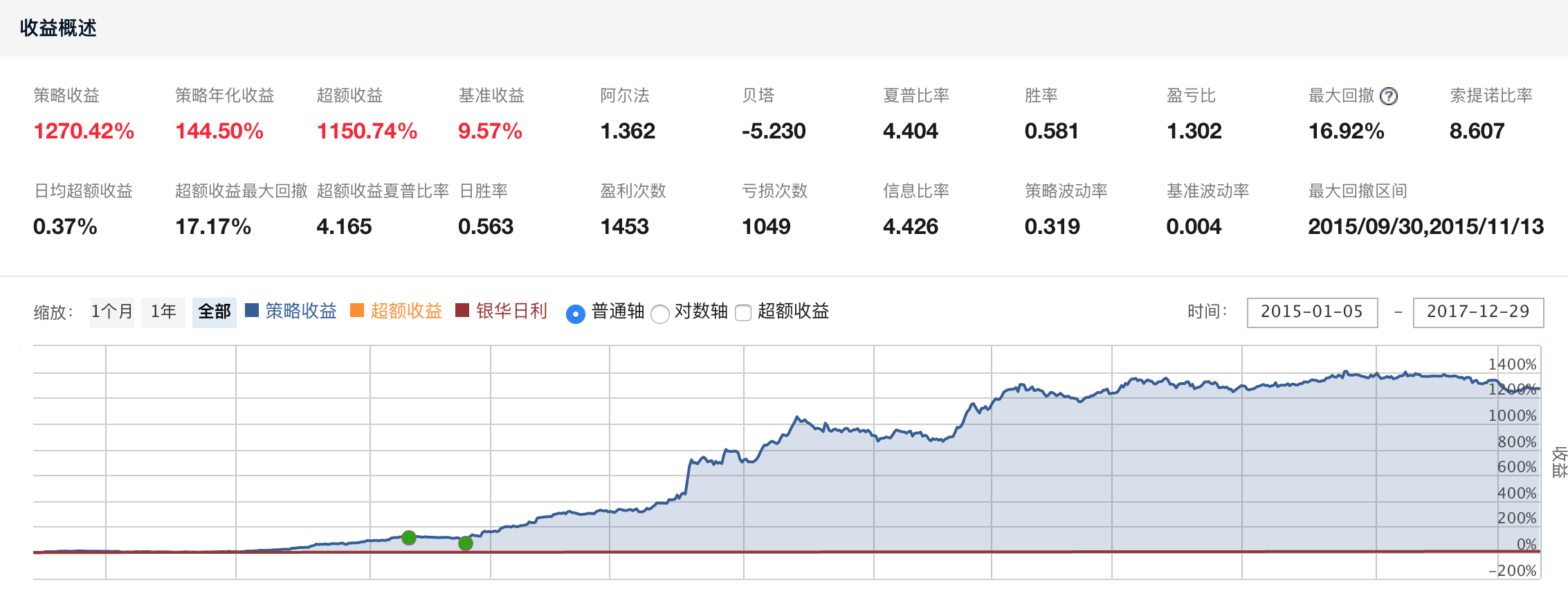The width and height of the screenshot is (1568, 605).
Task: Select the 全部 zoom range
Action: (x=215, y=312)
